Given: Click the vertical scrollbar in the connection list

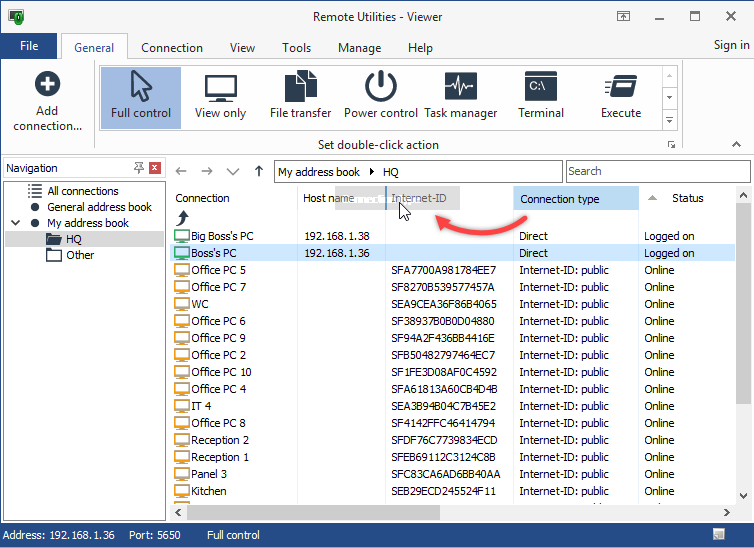Looking at the screenshot, I should (743, 303).
